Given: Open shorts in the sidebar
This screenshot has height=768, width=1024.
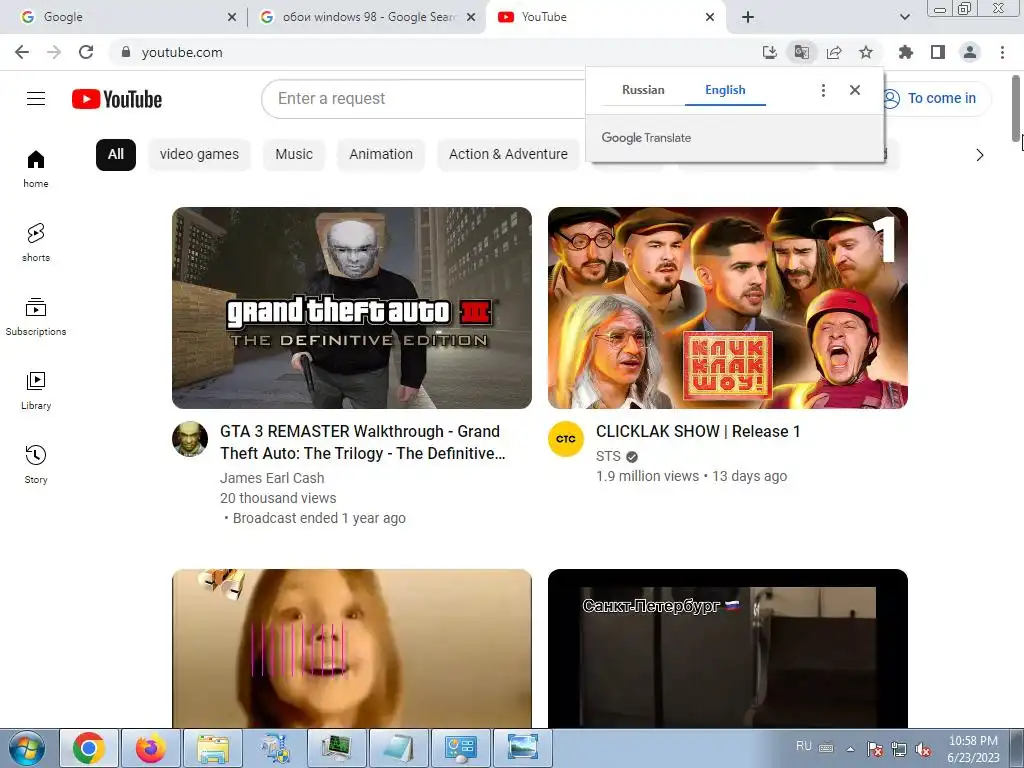Looking at the screenshot, I should point(36,243).
